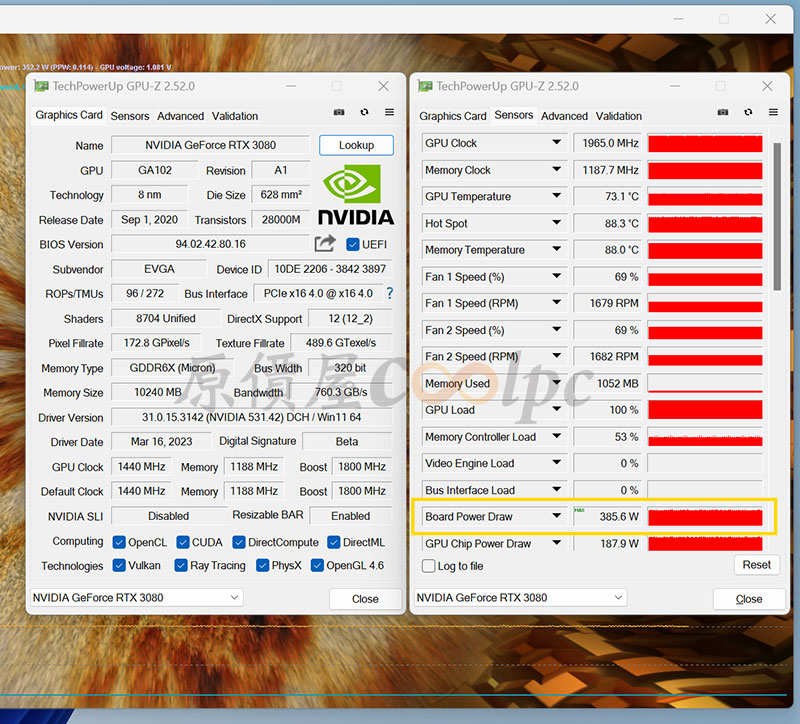800x724 pixels.
Task: Click the Lookup button
Action: pyautogui.click(x=356, y=145)
